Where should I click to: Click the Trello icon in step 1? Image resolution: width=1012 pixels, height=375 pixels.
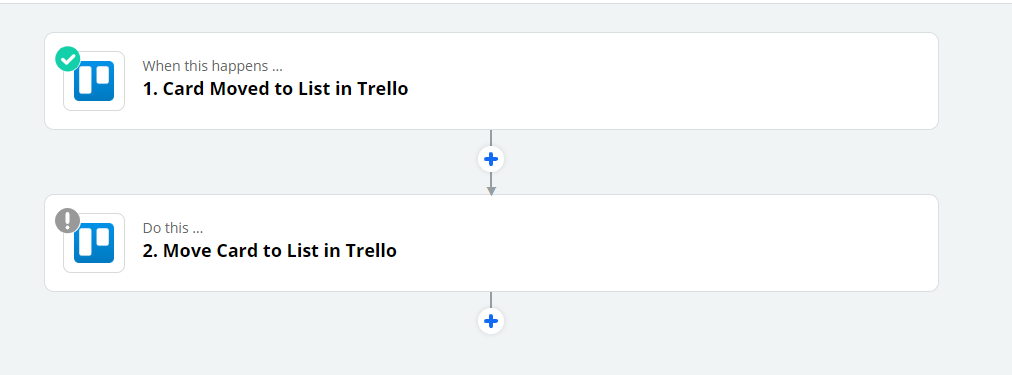pos(94,81)
